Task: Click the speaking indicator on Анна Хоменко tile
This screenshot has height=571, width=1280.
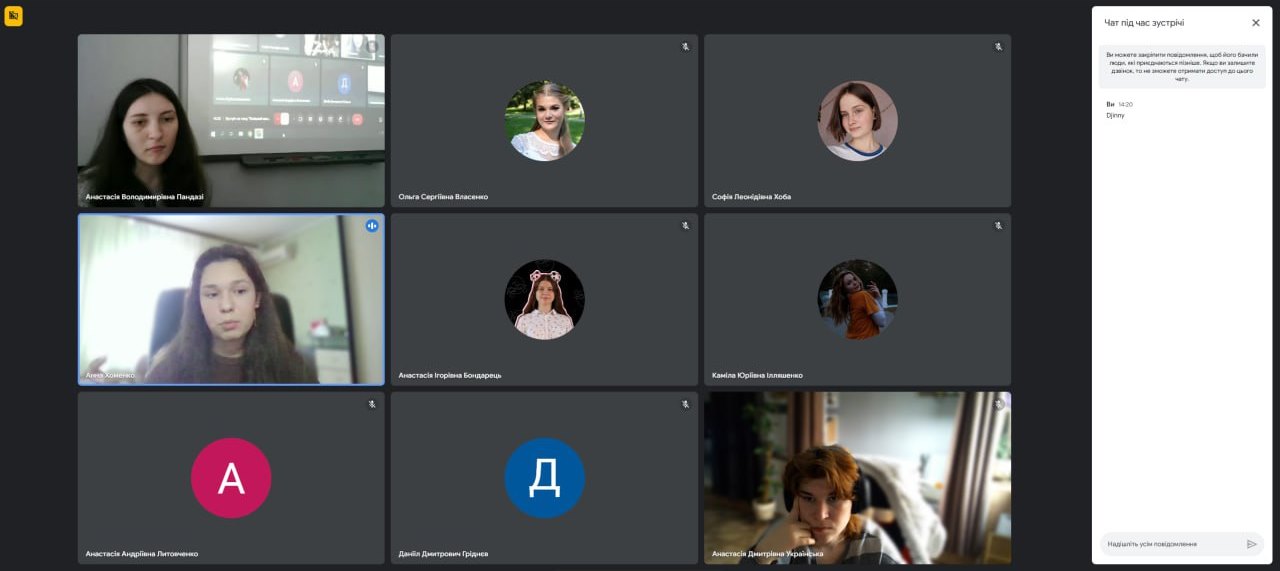Action: click(x=372, y=226)
